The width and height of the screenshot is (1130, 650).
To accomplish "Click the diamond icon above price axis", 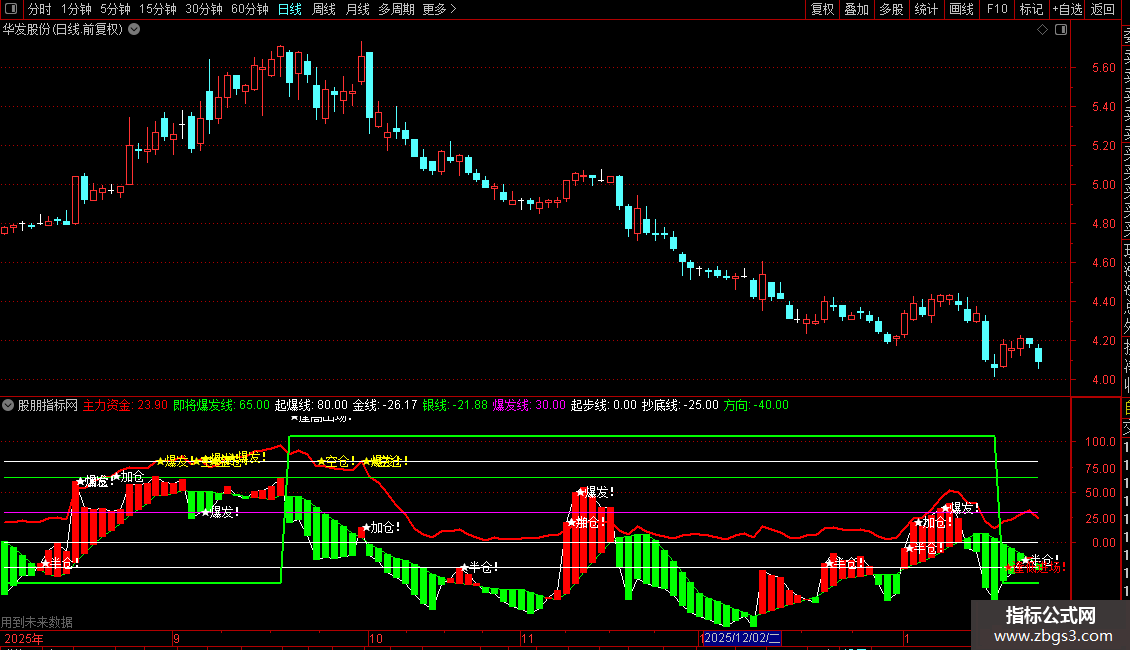I will tap(1042, 30).
